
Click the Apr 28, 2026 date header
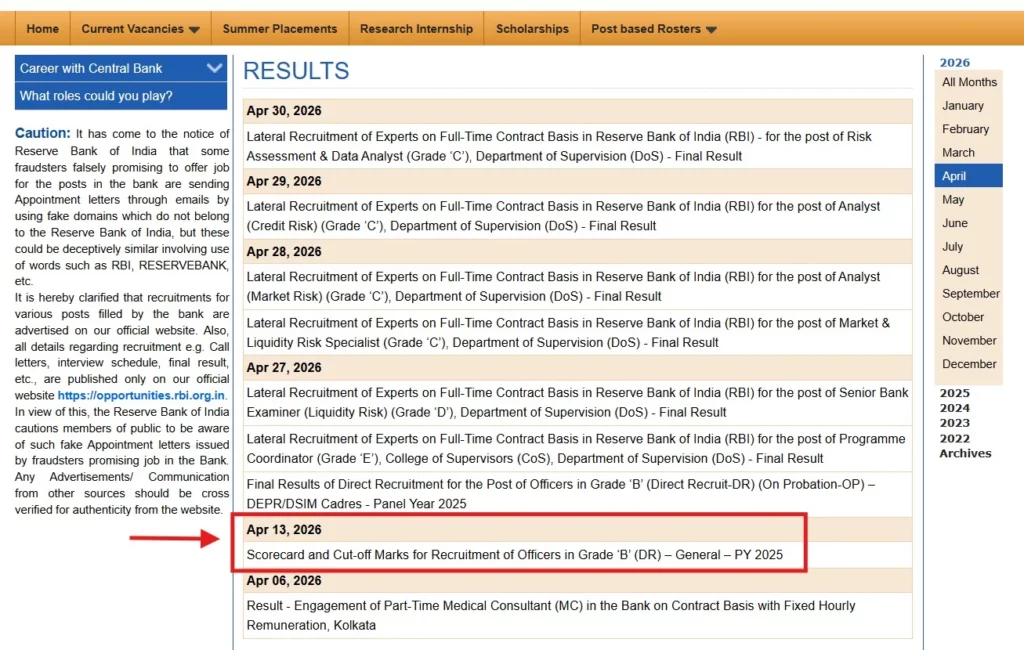[283, 252]
